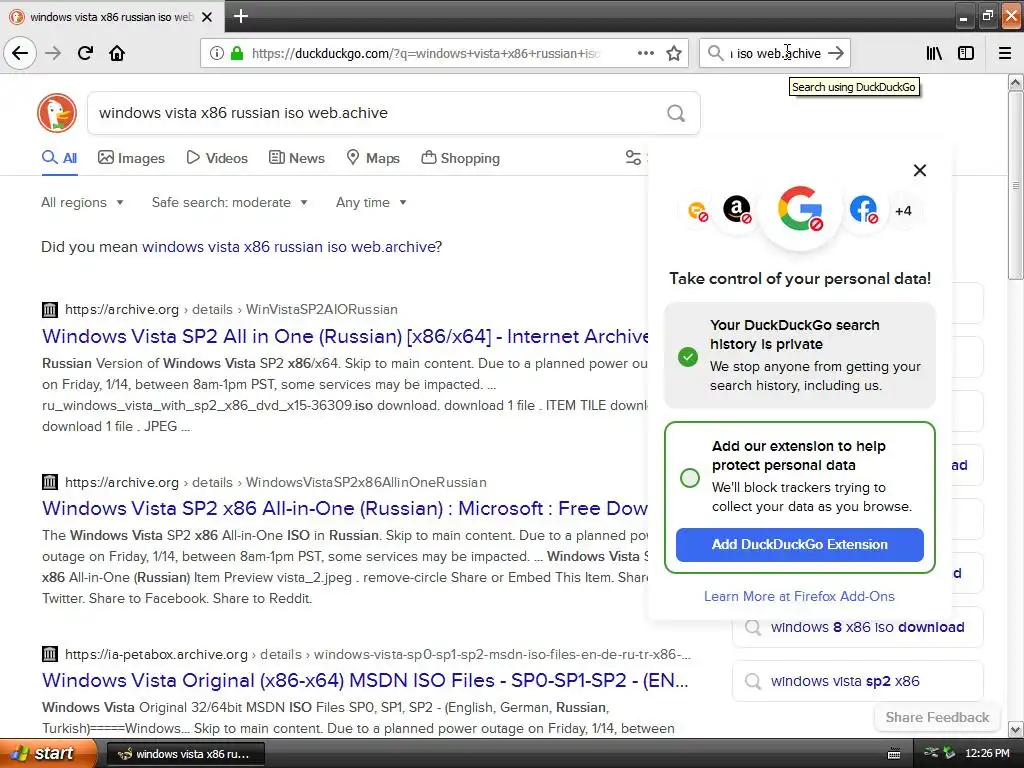Click the blocked Facebook tracker icon

tap(863, 210)
